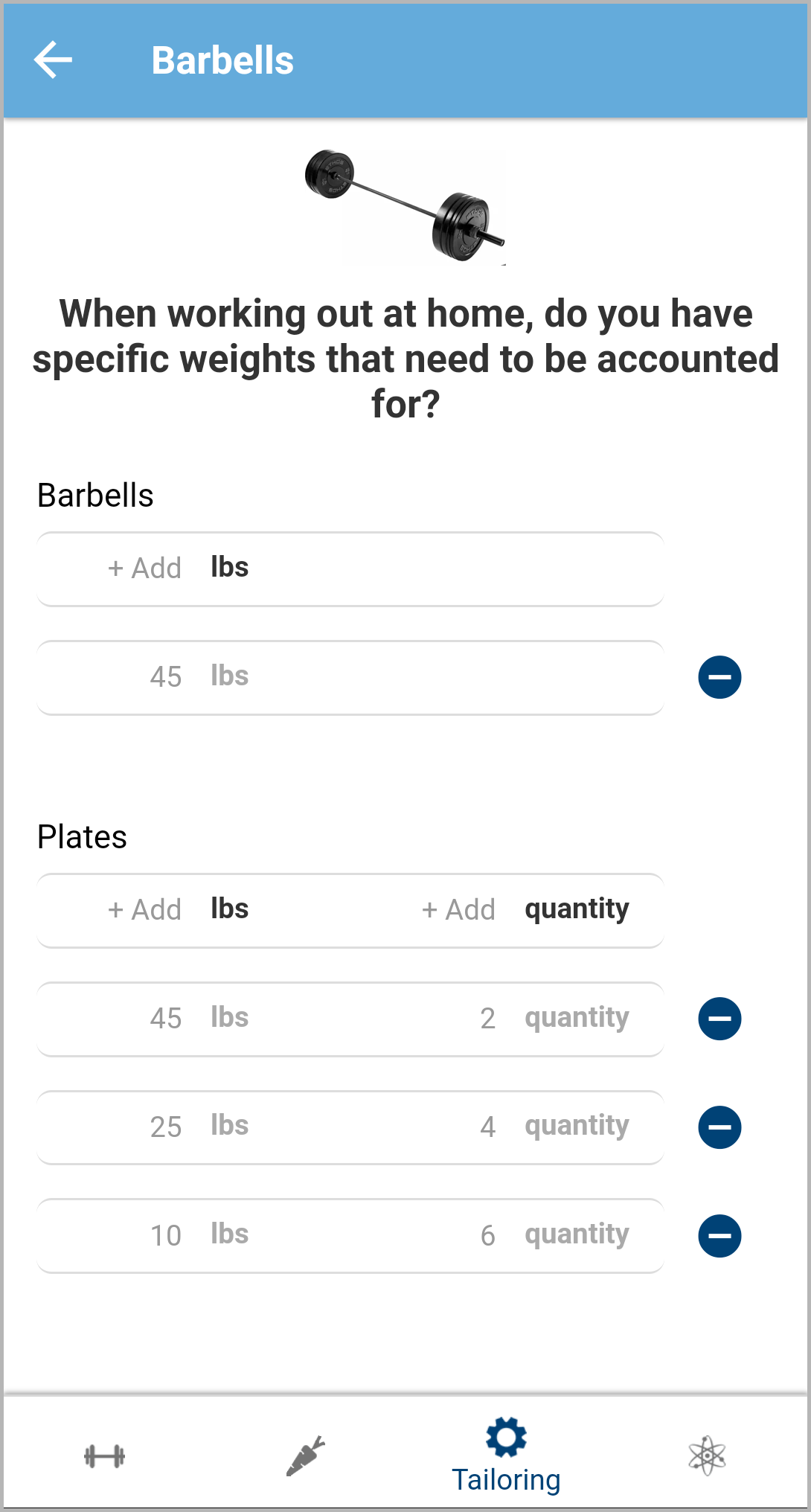
Task: Delete the 10 lbs plates row
Action: [719, 1236]
